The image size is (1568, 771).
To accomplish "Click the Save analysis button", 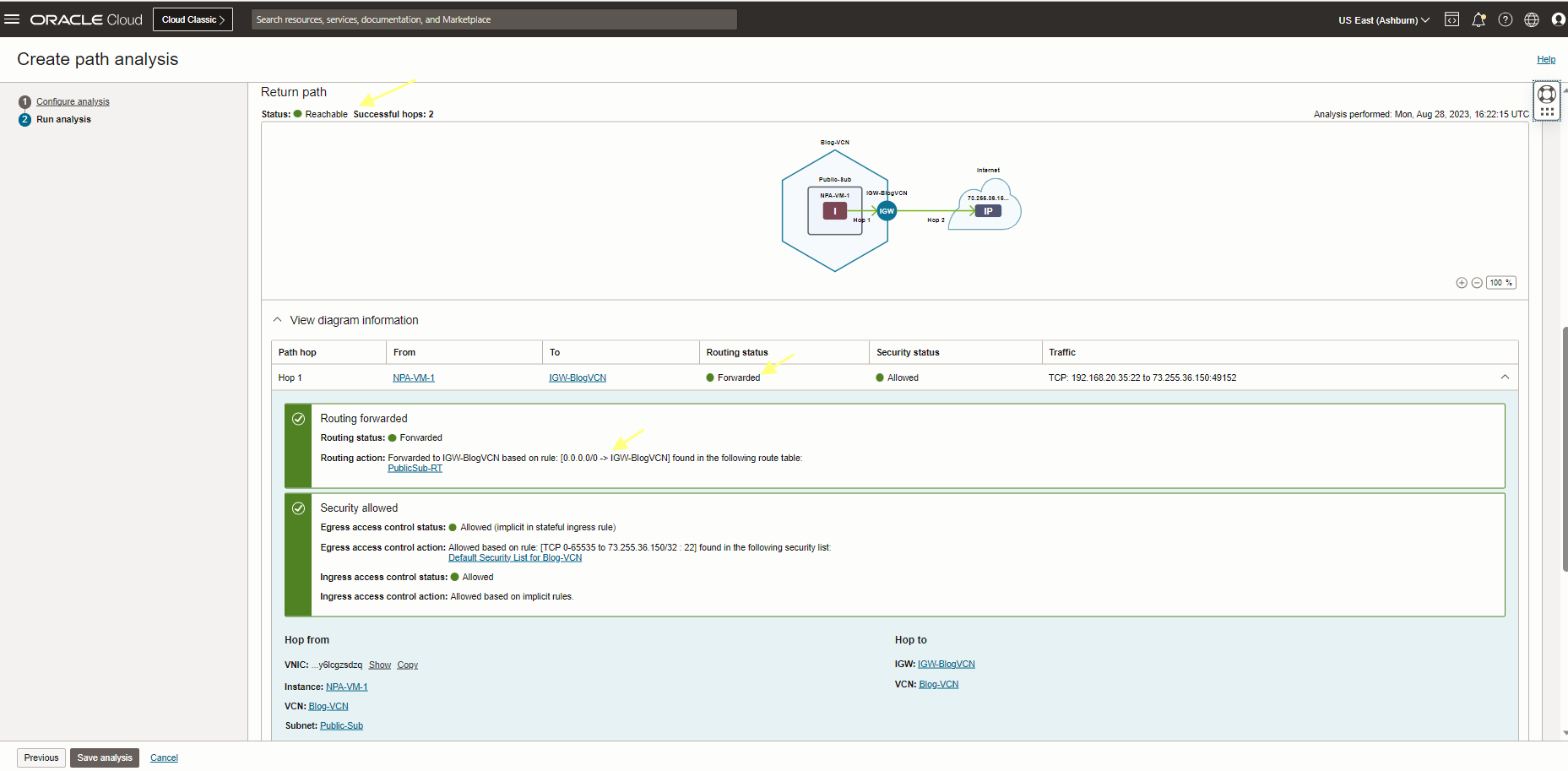I will tap(105, 757).
